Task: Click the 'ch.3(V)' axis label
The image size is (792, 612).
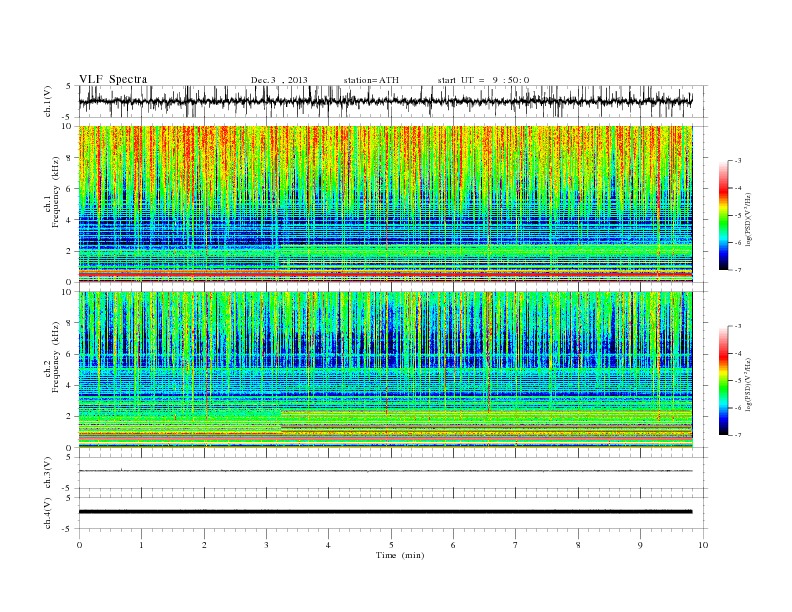Action: point(47,473)
